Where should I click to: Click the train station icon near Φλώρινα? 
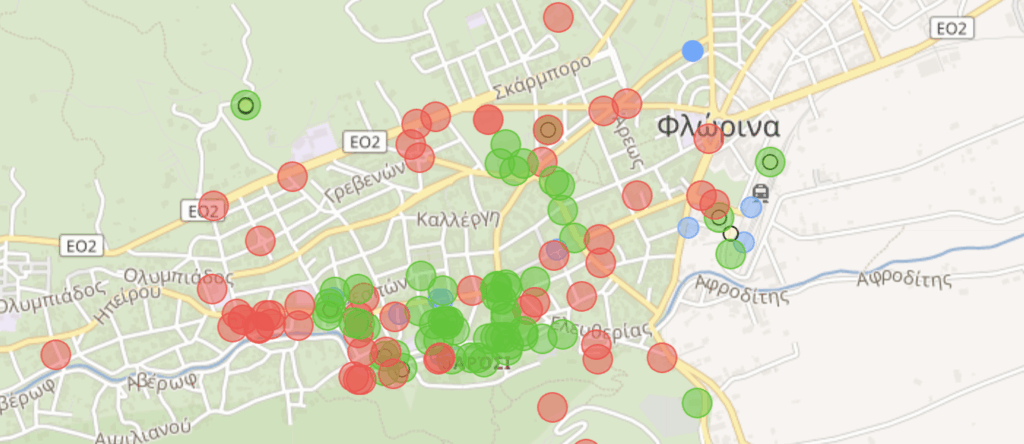(760, 192)
